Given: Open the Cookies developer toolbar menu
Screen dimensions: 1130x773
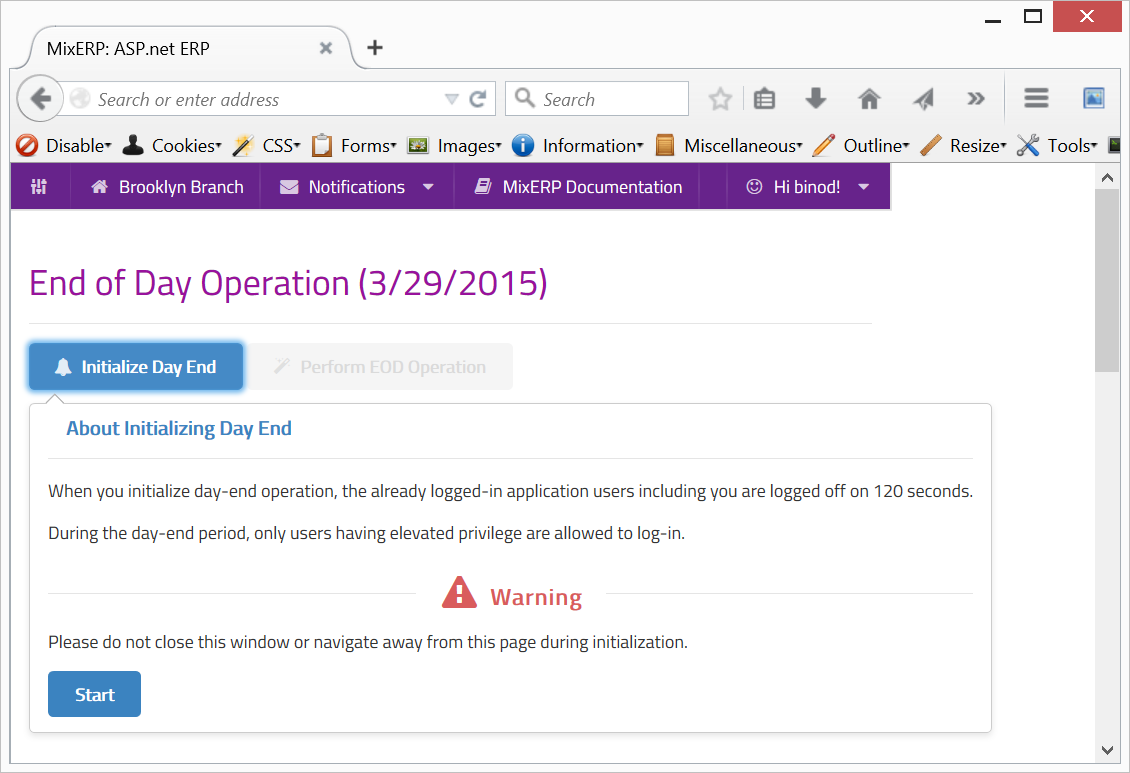Looking at the screenshot, I should (172, 146).
